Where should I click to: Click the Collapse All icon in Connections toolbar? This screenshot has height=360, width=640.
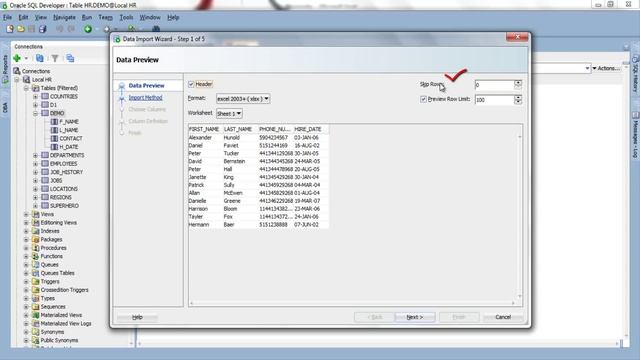70,58
